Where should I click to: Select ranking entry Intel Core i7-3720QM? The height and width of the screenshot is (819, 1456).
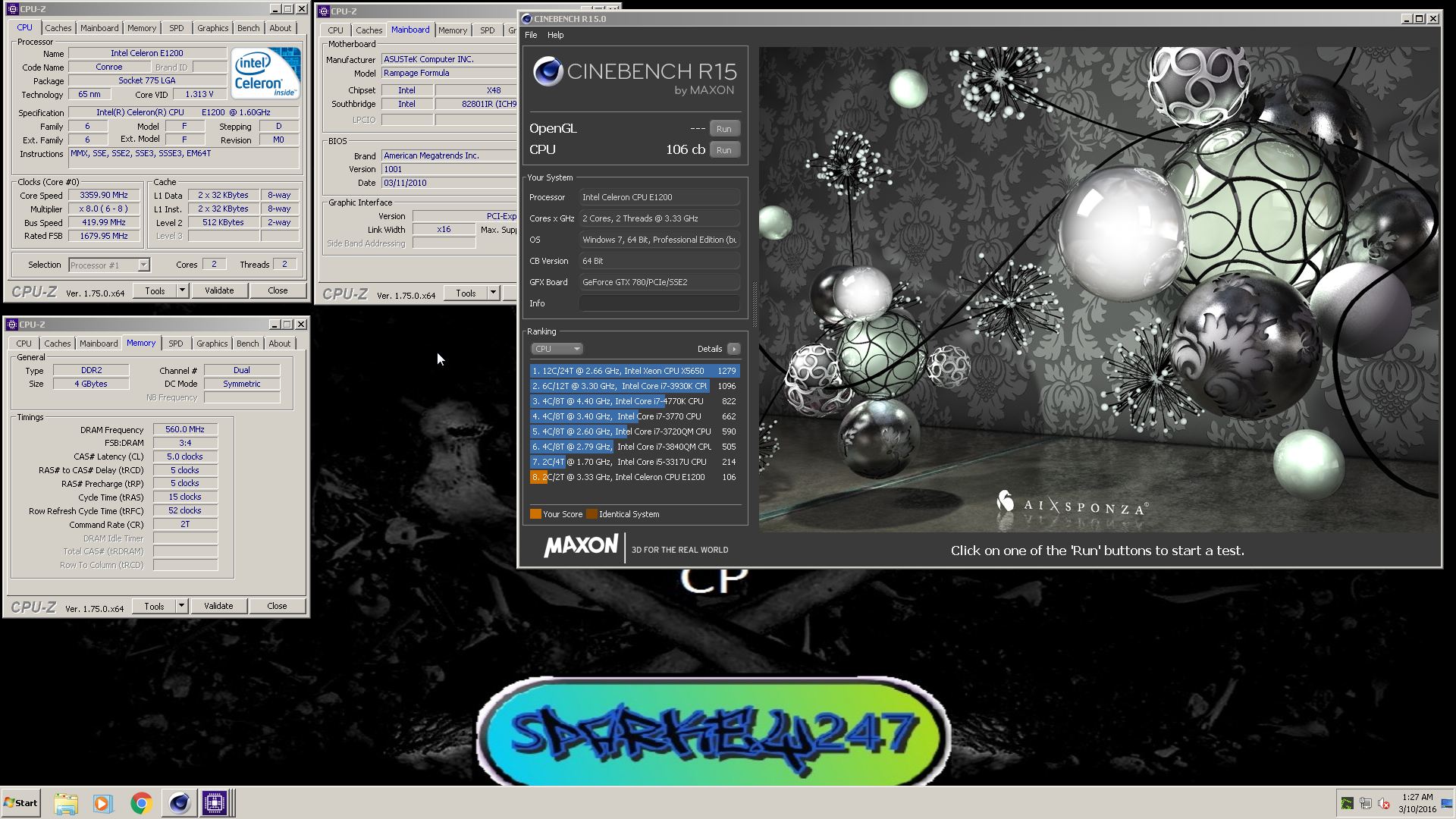coord(635,431)
